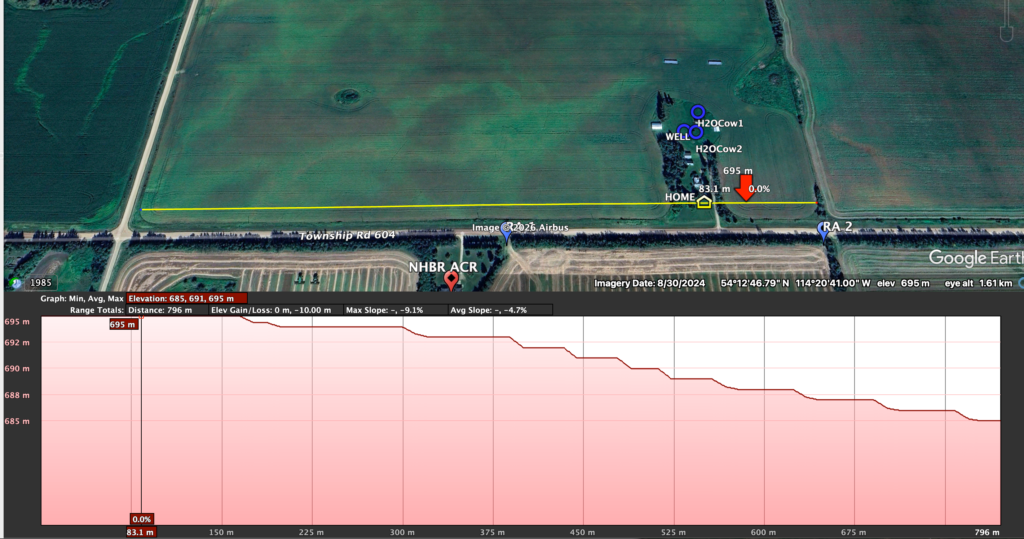This screenshot has width=1024, height=539.
Task: Select the Distance 796 m range total
Action: [166, 310]
